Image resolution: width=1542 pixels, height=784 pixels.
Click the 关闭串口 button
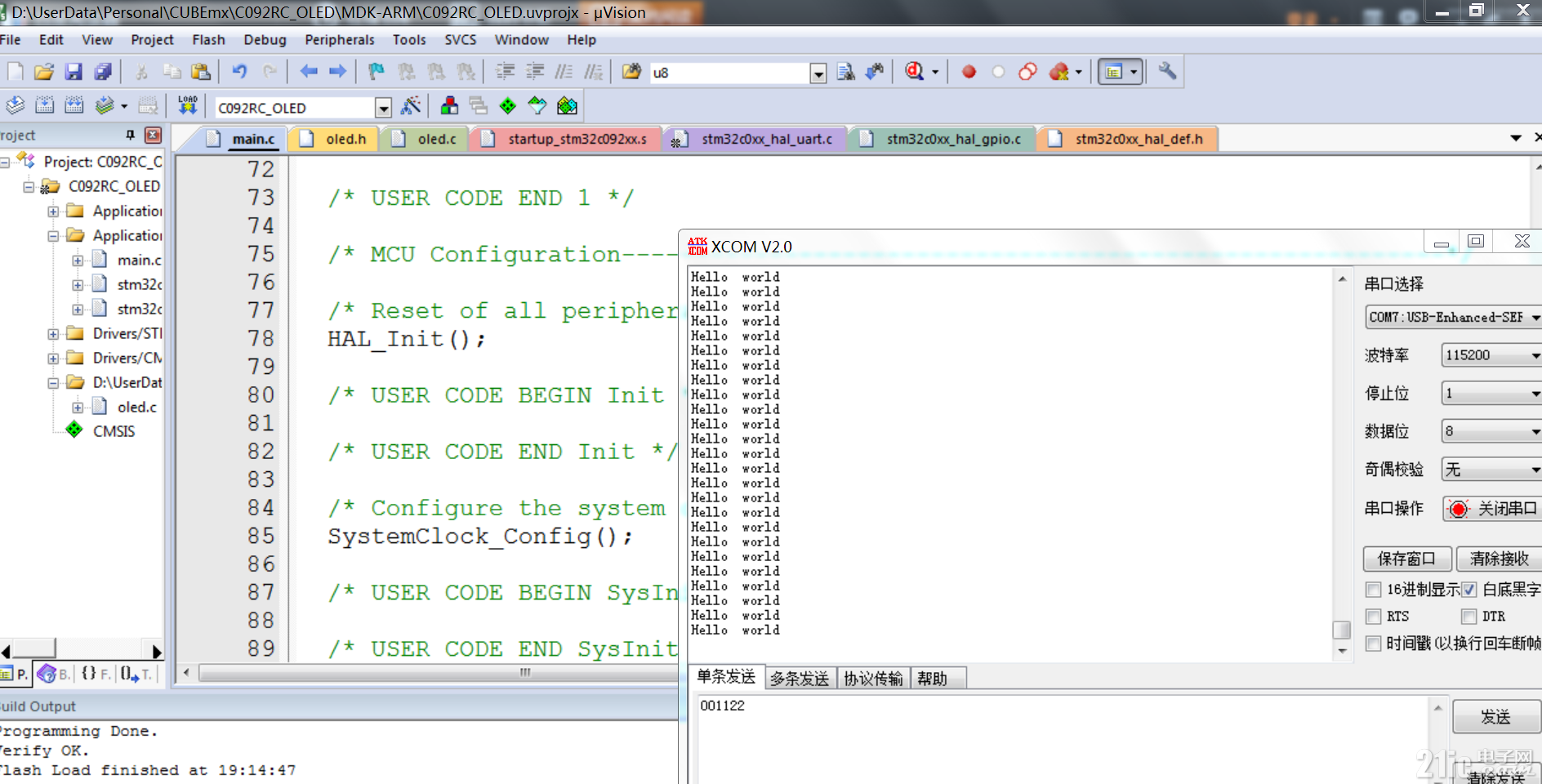pyautogui.click(x=1492, y=509)
